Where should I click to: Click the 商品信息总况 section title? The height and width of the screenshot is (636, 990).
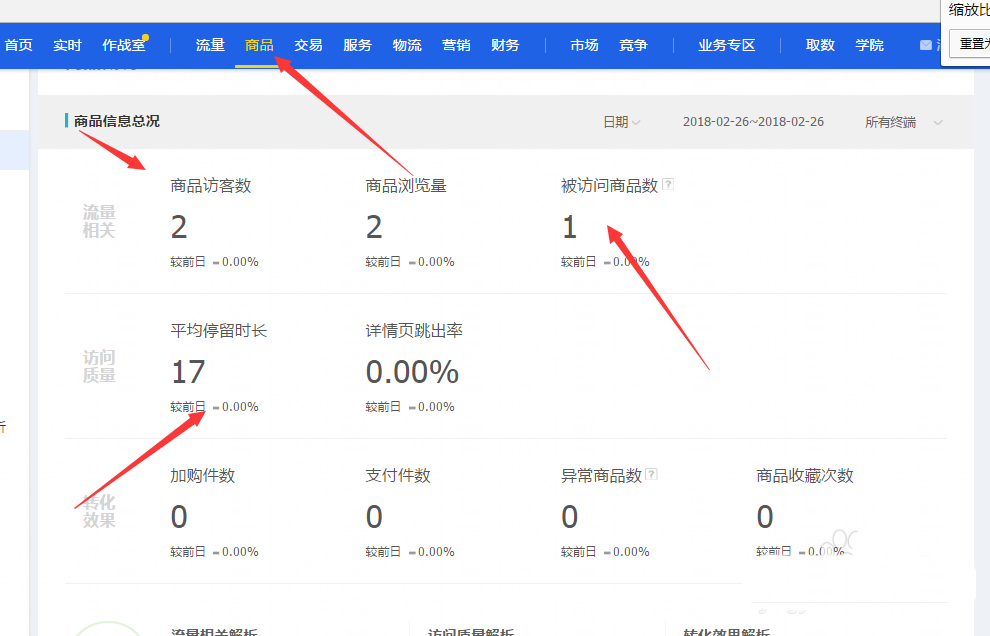117,121
